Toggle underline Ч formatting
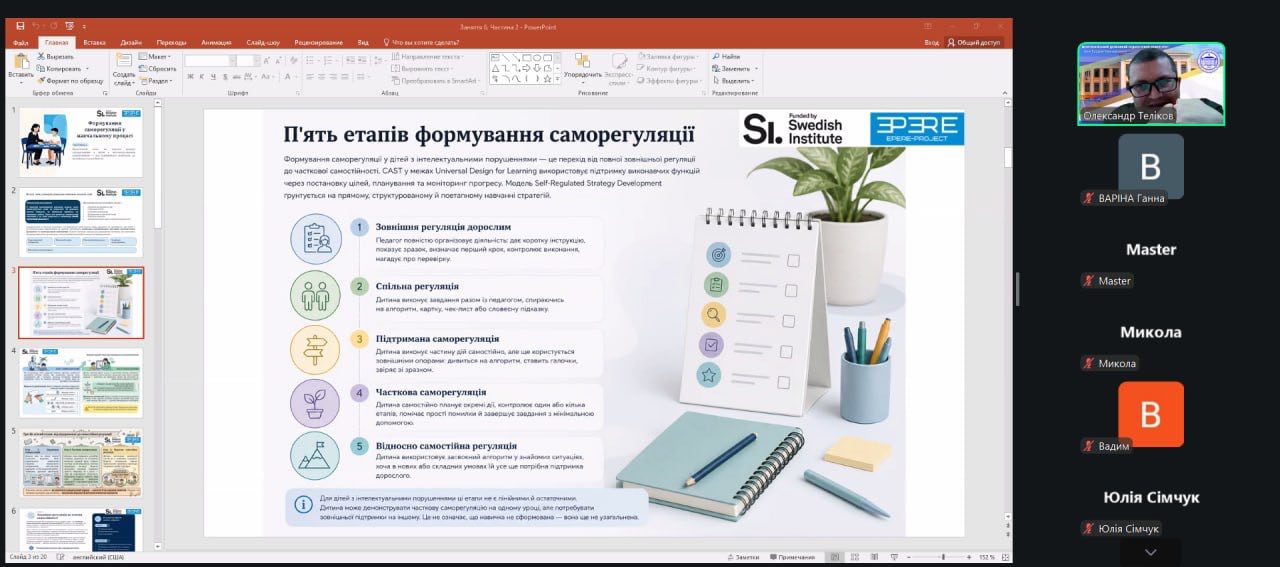 [212, 79]
